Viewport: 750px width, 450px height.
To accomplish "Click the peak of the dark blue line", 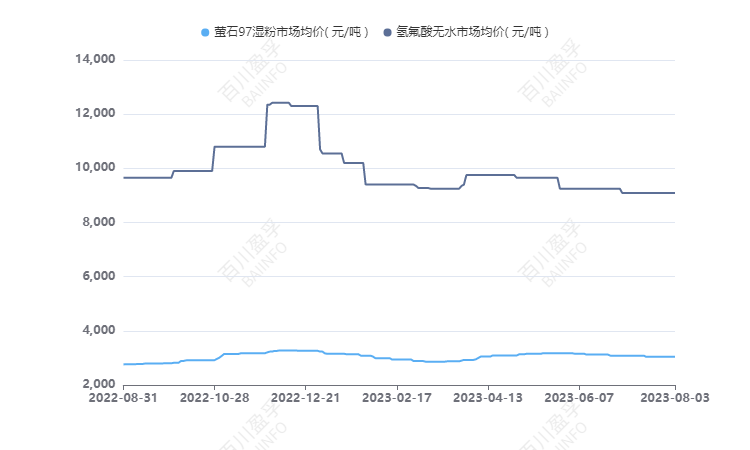I will [x=280, y=103].
